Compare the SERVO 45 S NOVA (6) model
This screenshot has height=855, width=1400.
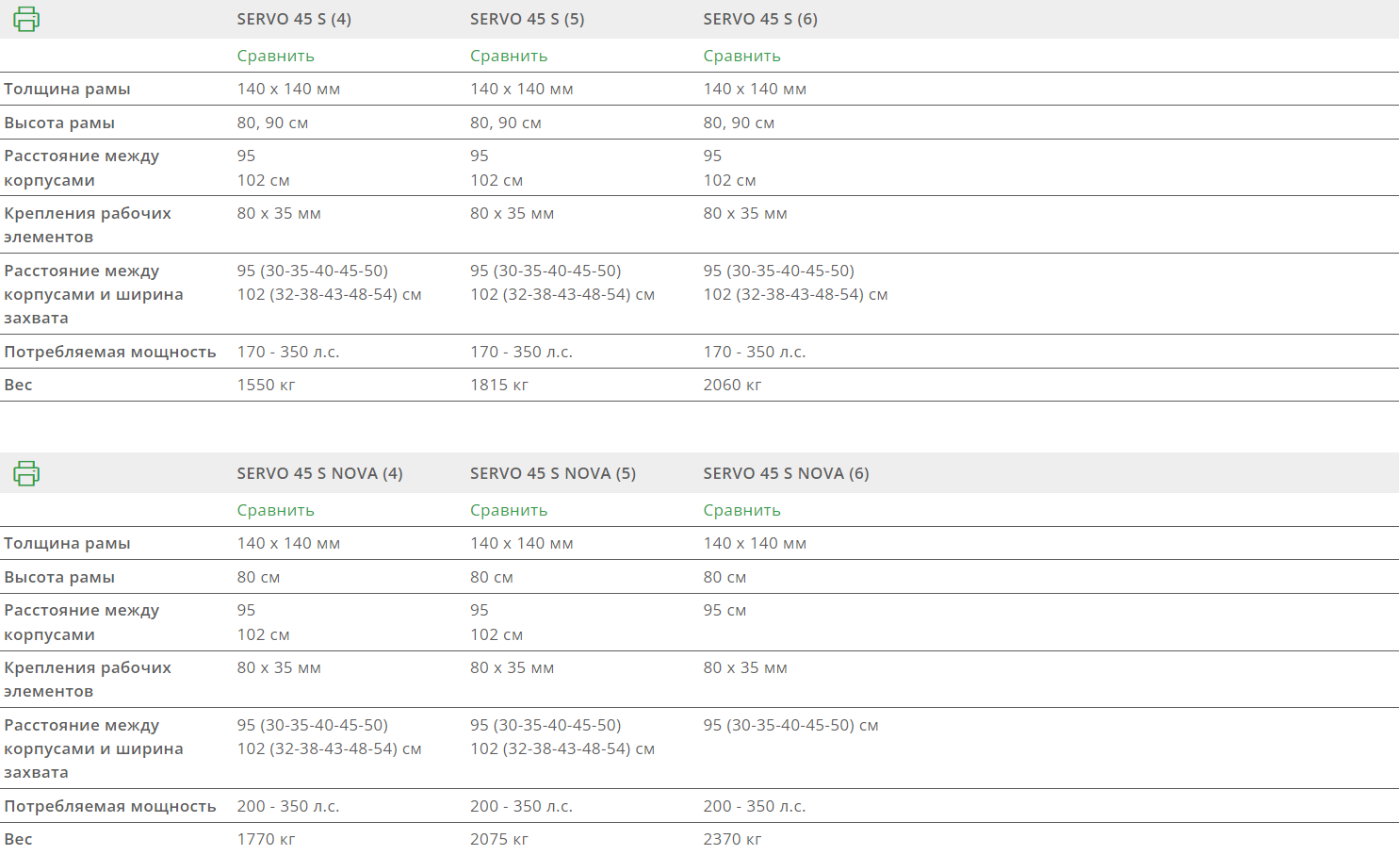click(x=741, y=510)
